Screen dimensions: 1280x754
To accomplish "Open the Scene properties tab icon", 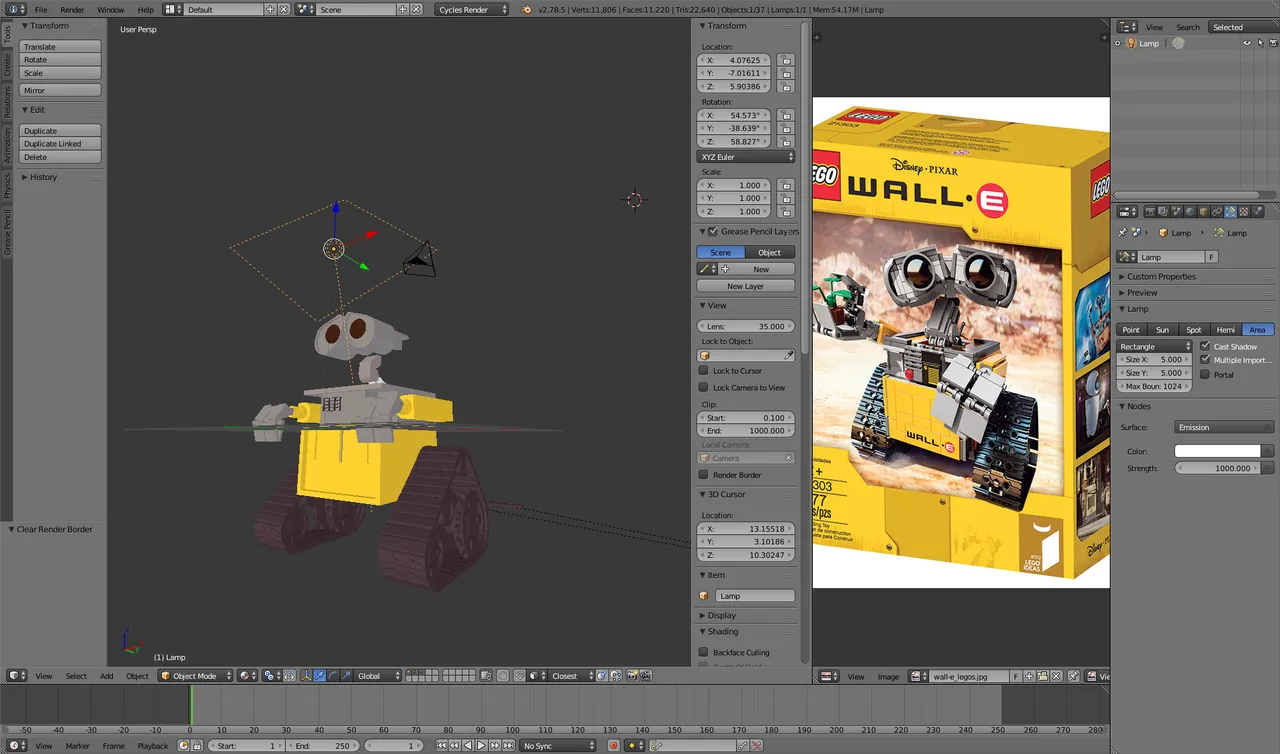I will pos(1177,212).
